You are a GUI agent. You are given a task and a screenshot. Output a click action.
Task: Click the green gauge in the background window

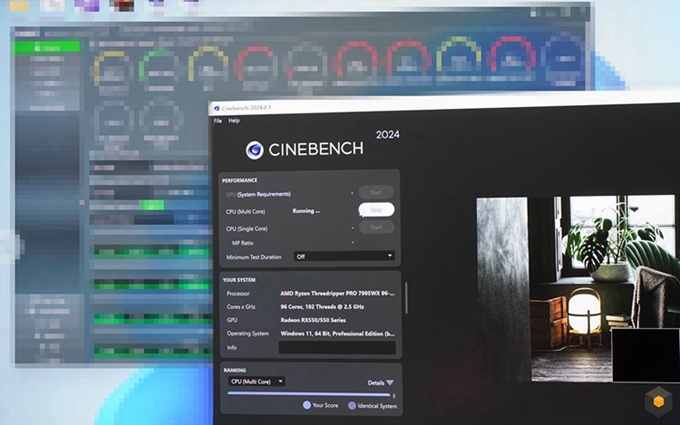point(158,67)
